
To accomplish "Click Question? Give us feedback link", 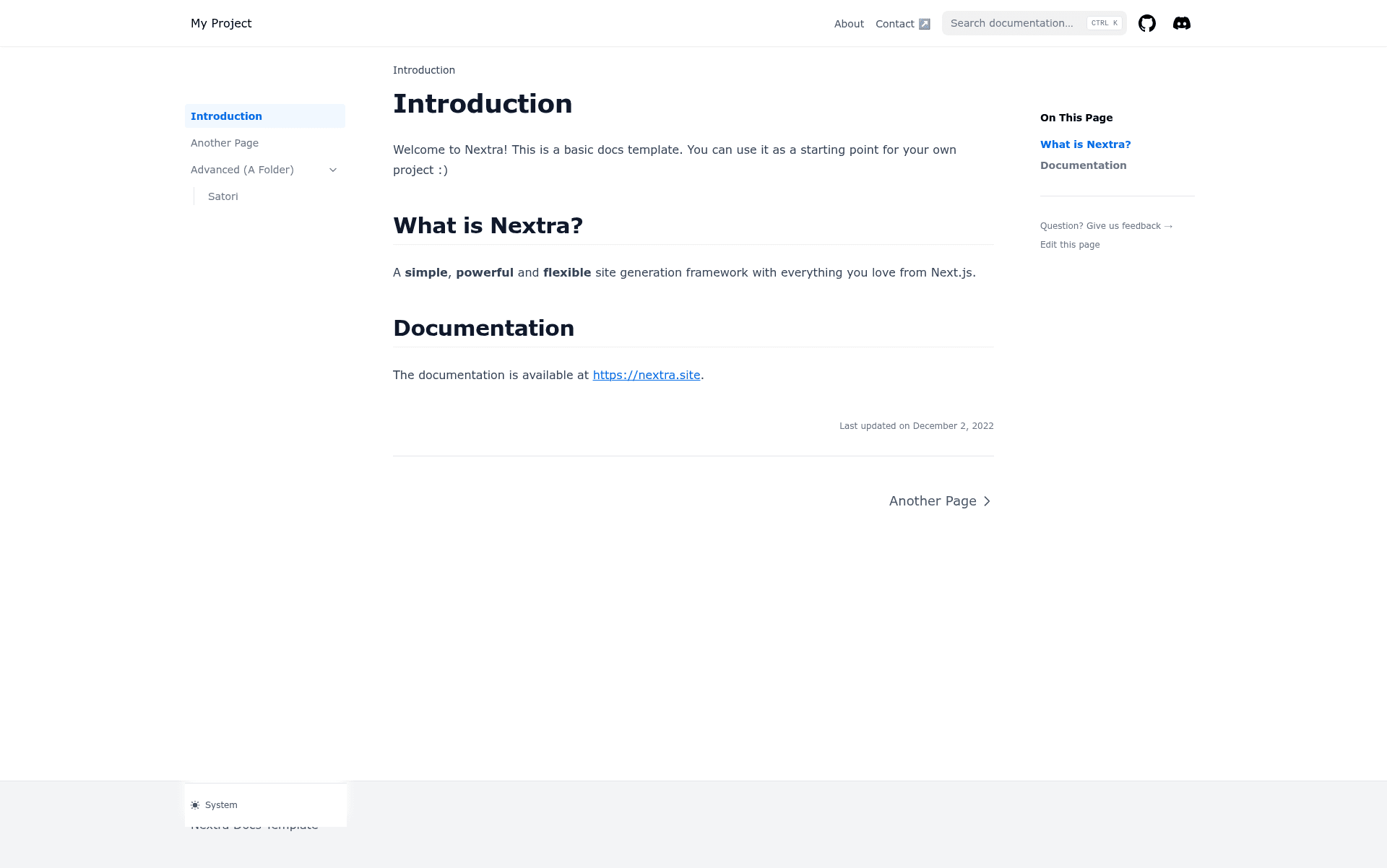I will [1106, 226].
